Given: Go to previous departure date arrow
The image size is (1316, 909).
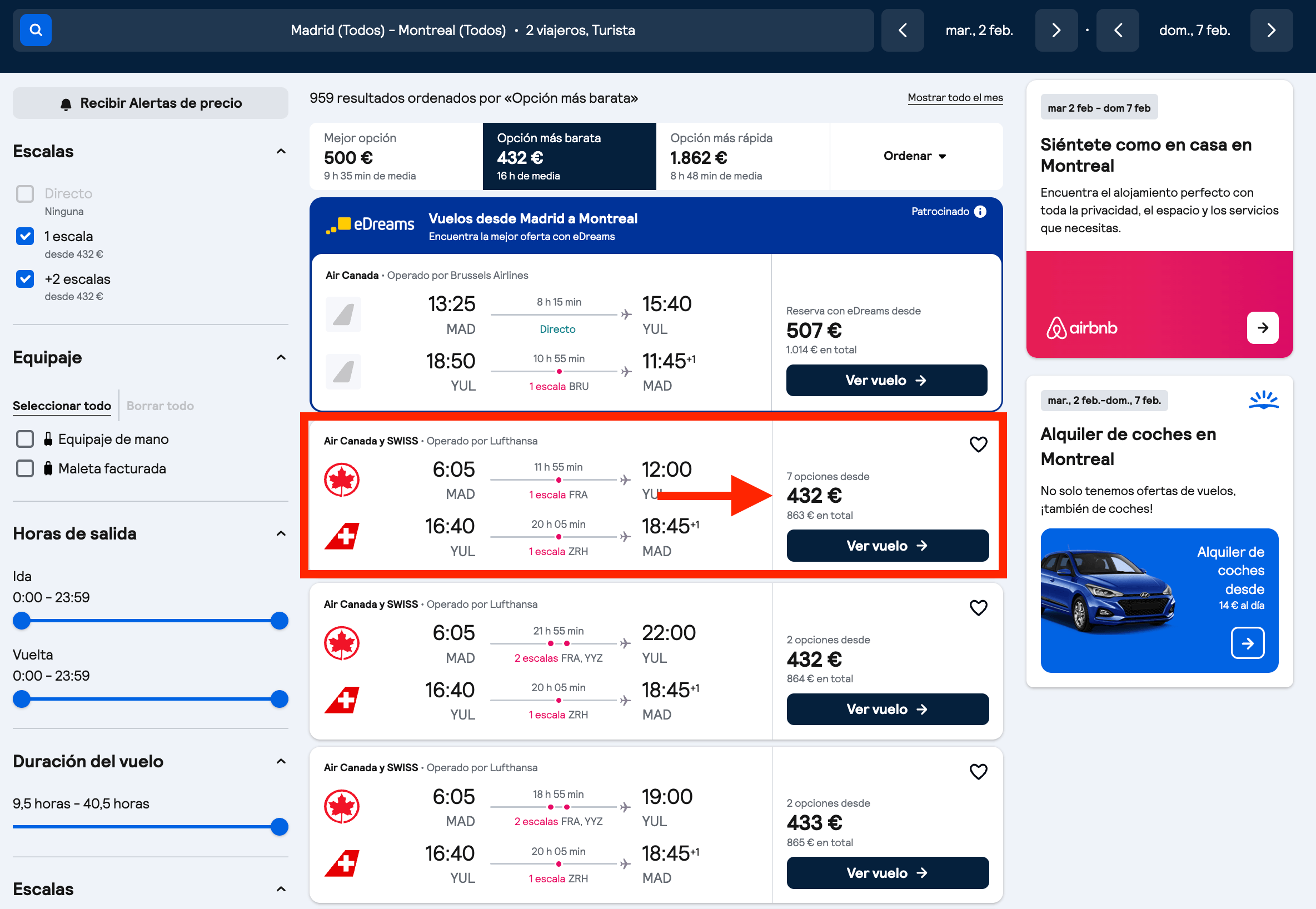Looking at the screenshot, I should pos(903,30).
